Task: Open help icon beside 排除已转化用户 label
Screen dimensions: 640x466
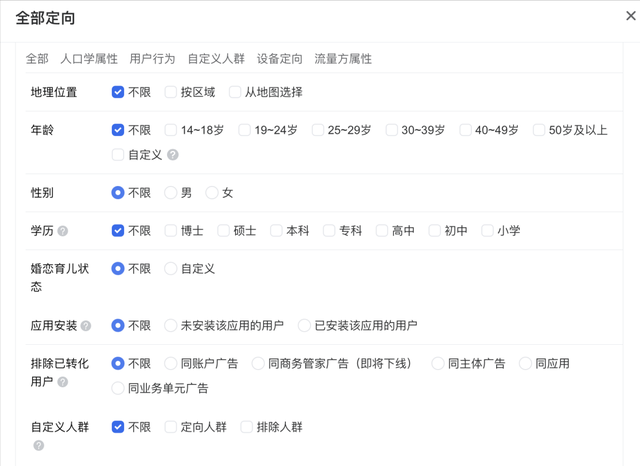Action: (x=62, y=382)
